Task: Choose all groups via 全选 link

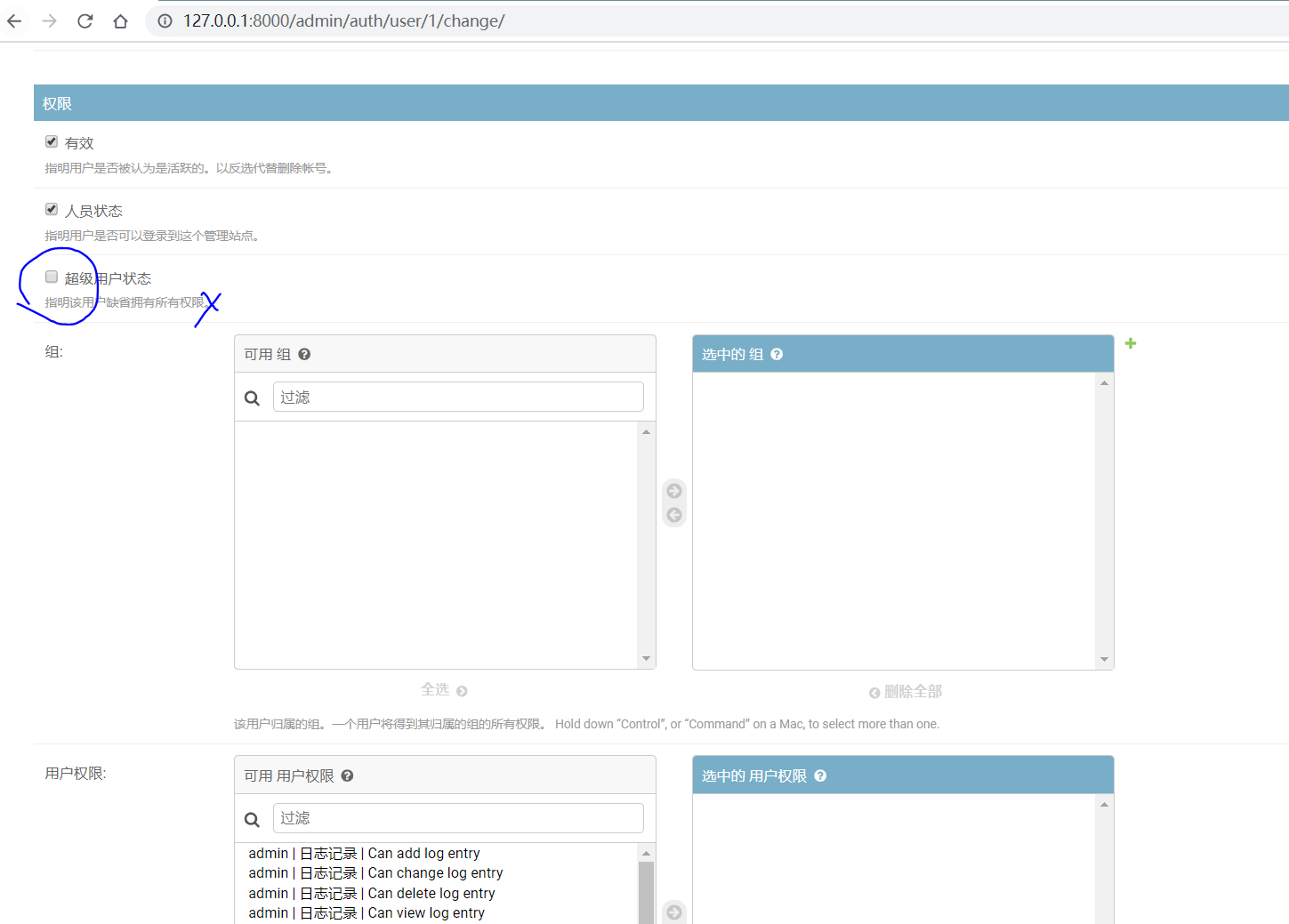Action: [x=444, y=690]
